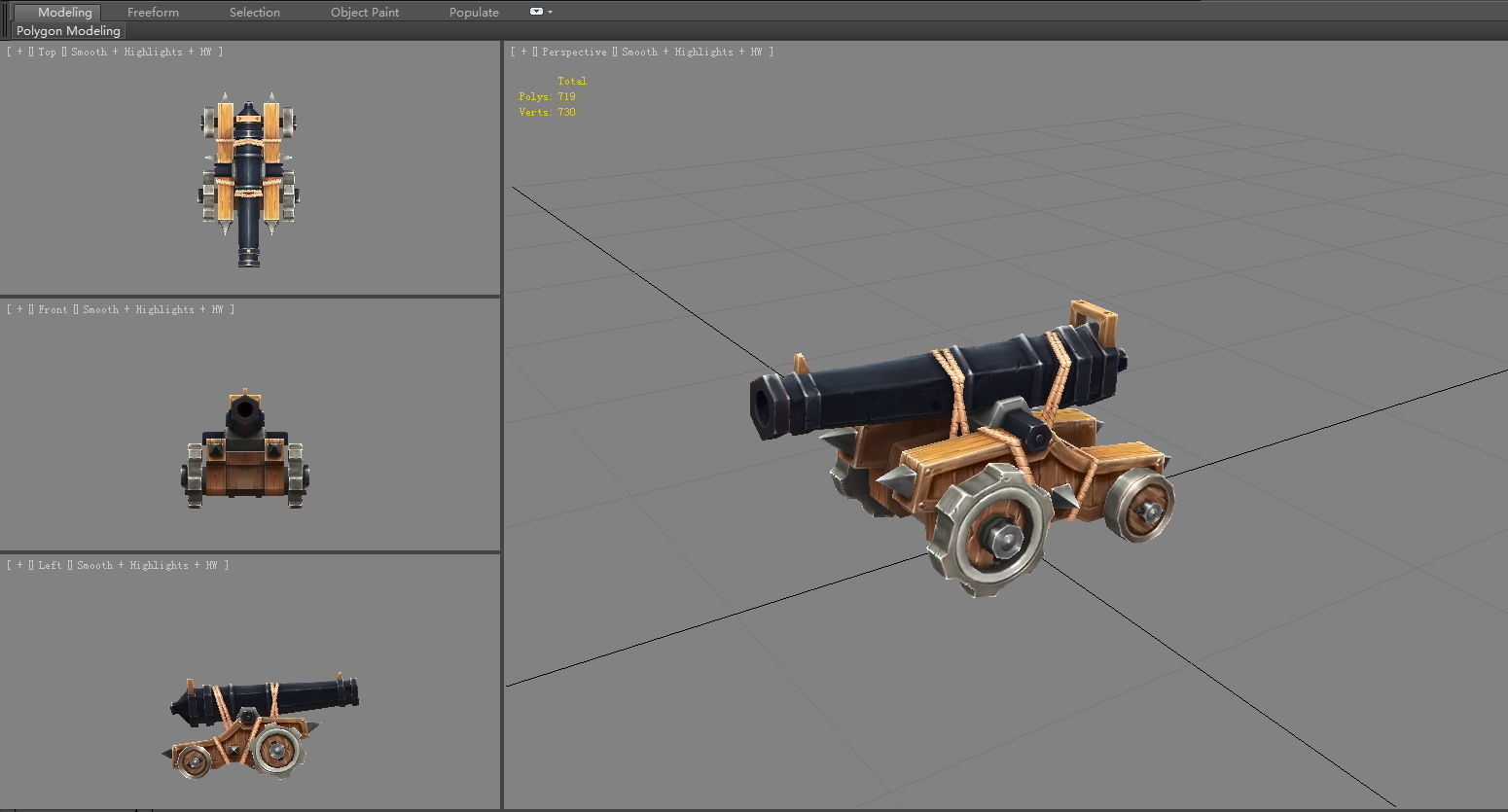Click the 'Verts: 730' statistic
This screenshot has width=1508, height=812.
pyautogui.click(x=548, y=112)
